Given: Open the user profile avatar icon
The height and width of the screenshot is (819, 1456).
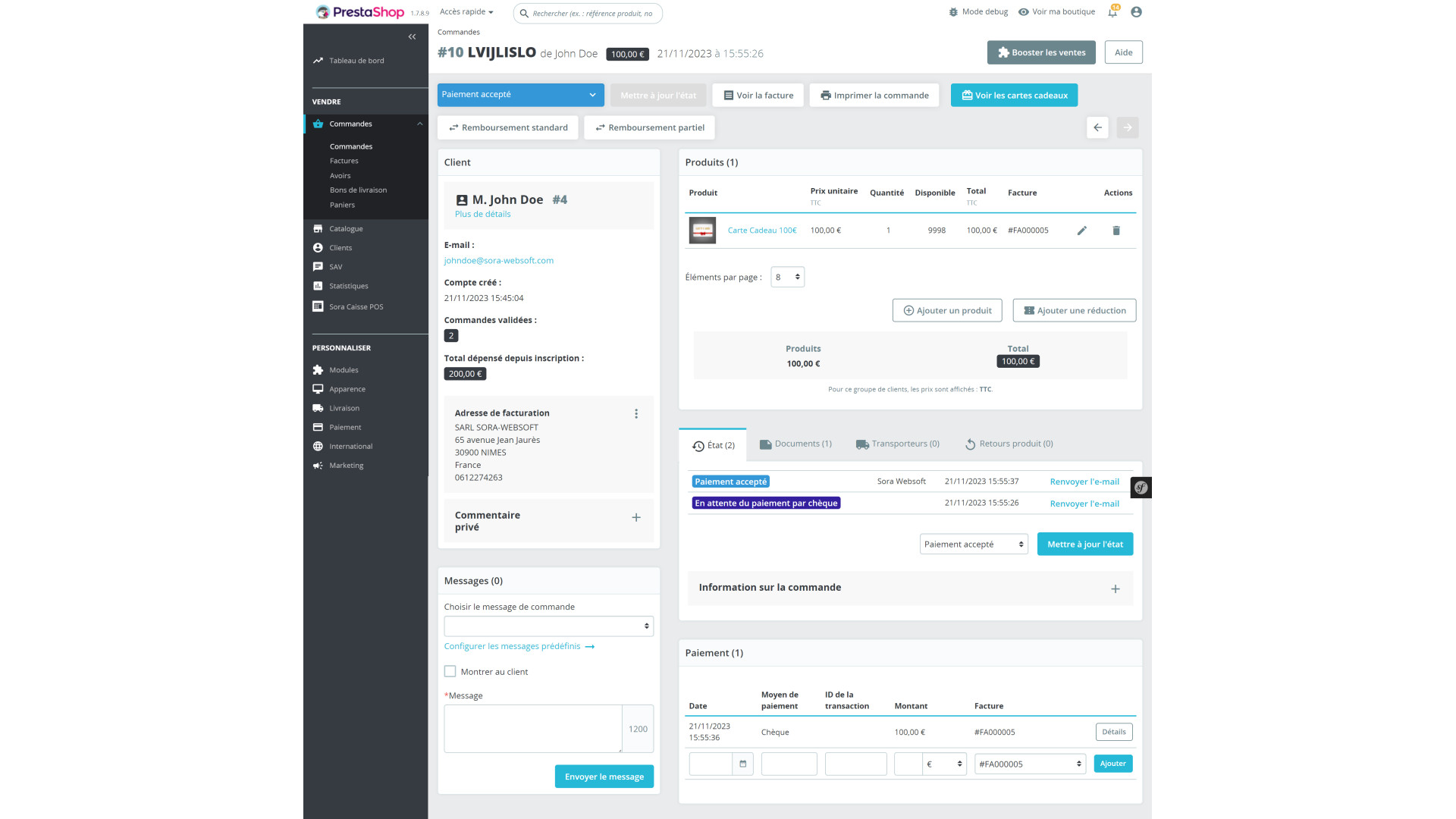Looking at the screenshot, I should coord(1136,12).
